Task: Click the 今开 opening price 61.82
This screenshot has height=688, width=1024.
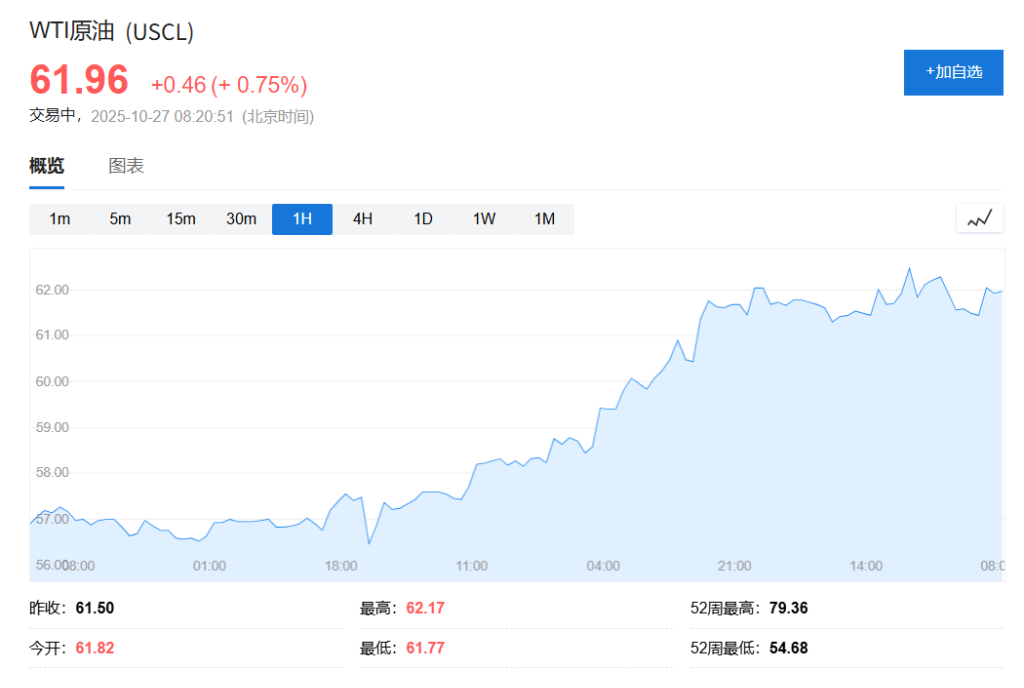Action: pos(95,648)
